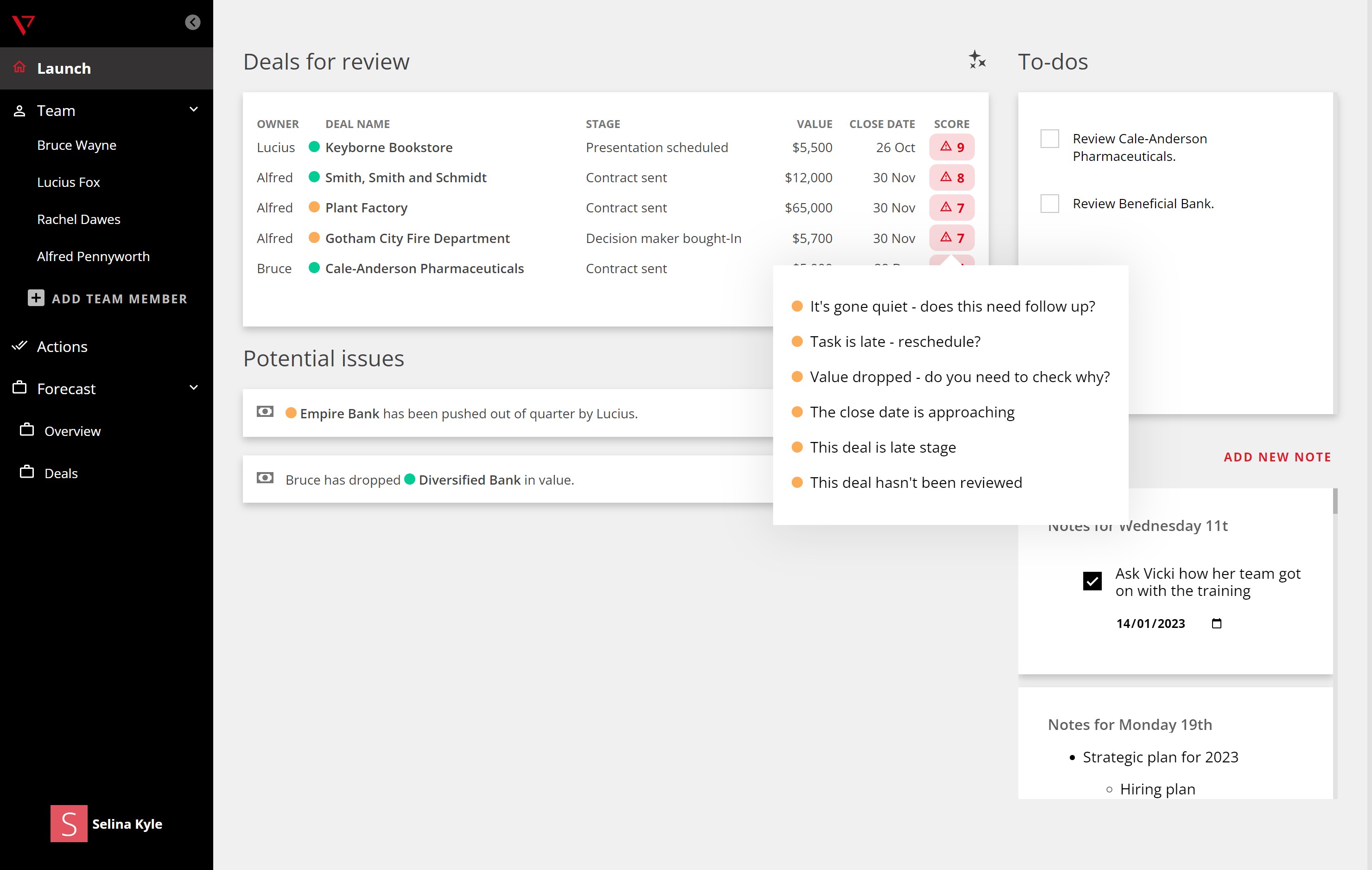Click the money icon on Diversified Bank issue
The image size is (1372, 870).
pos(265,478)
